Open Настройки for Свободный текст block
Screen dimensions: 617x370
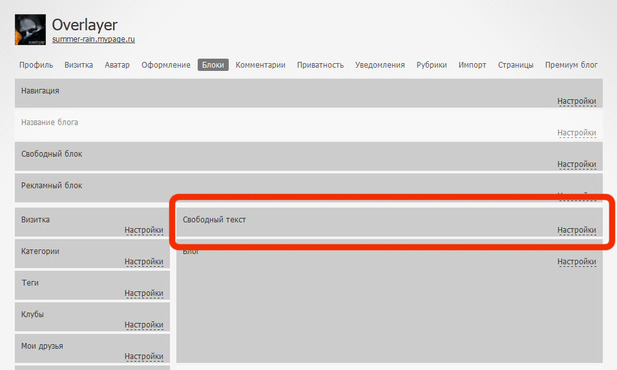point(577,230)
